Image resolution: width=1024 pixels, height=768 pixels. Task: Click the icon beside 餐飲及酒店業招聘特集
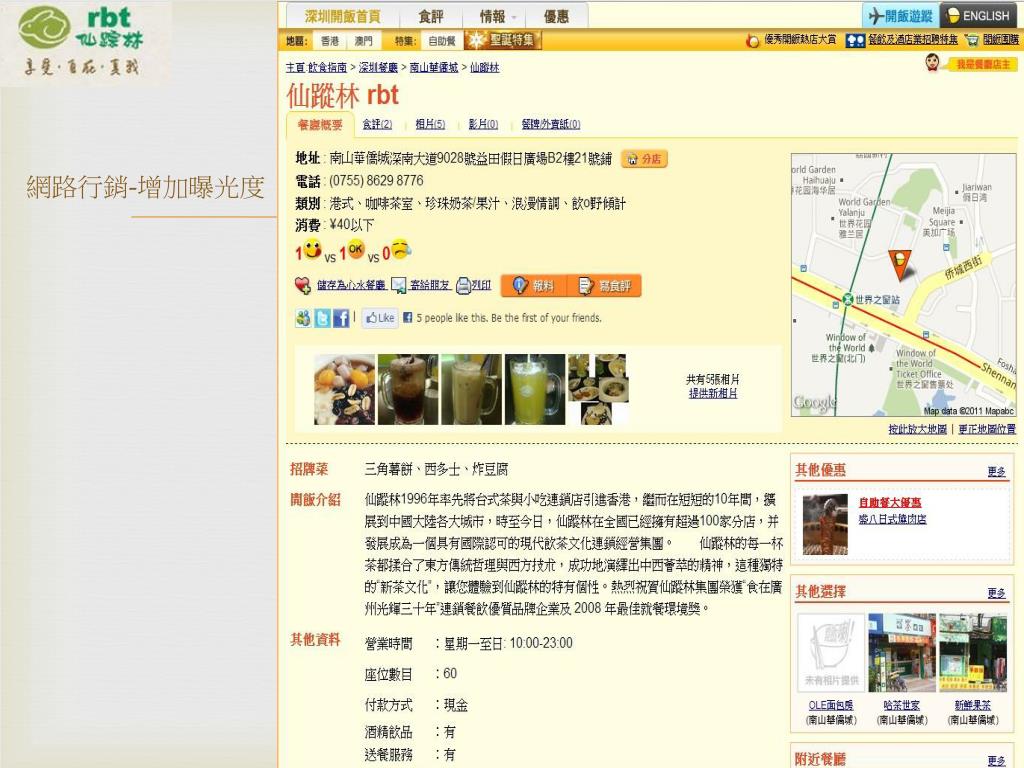click(x=855, y=40)
